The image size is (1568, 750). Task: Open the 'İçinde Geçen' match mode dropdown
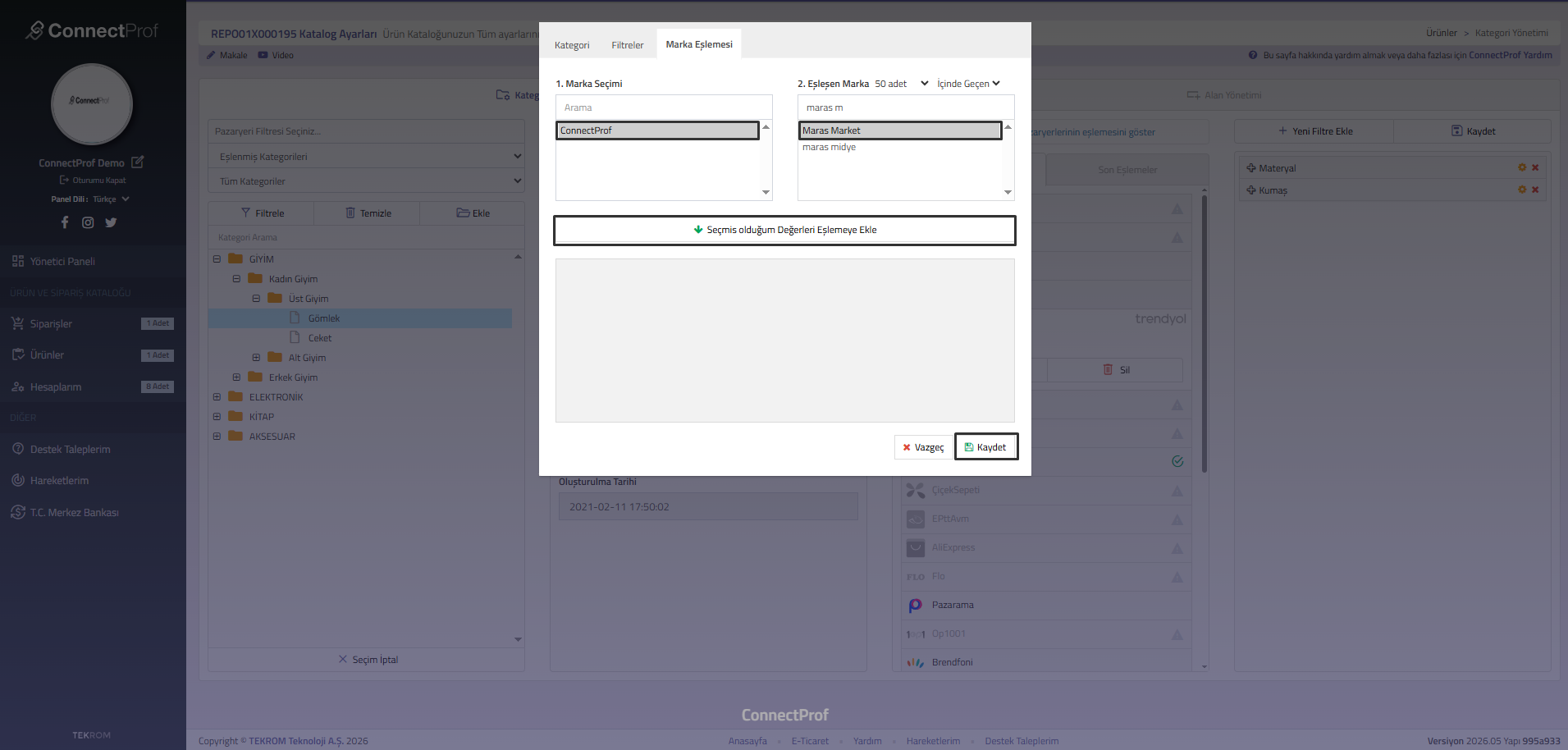pyautogui.click(x=968, y=84)
